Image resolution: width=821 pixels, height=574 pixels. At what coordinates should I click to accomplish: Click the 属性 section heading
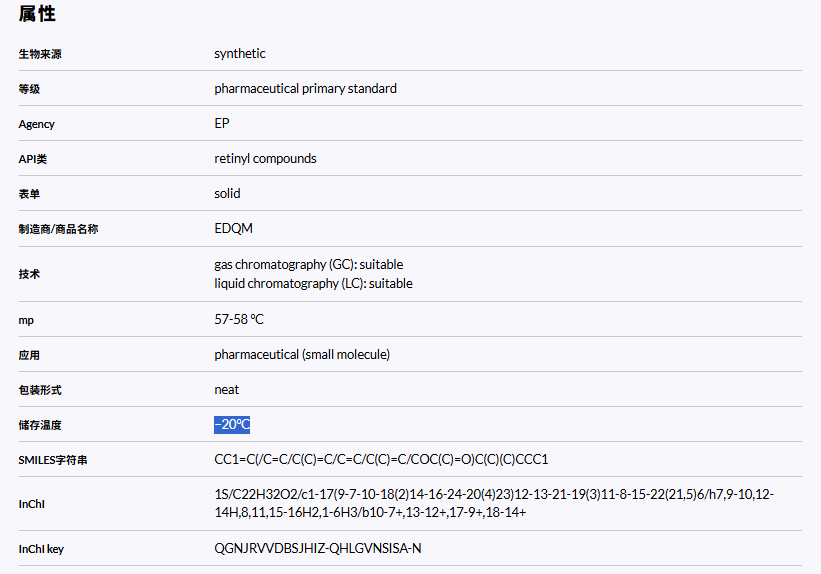(x=37, y=14)
